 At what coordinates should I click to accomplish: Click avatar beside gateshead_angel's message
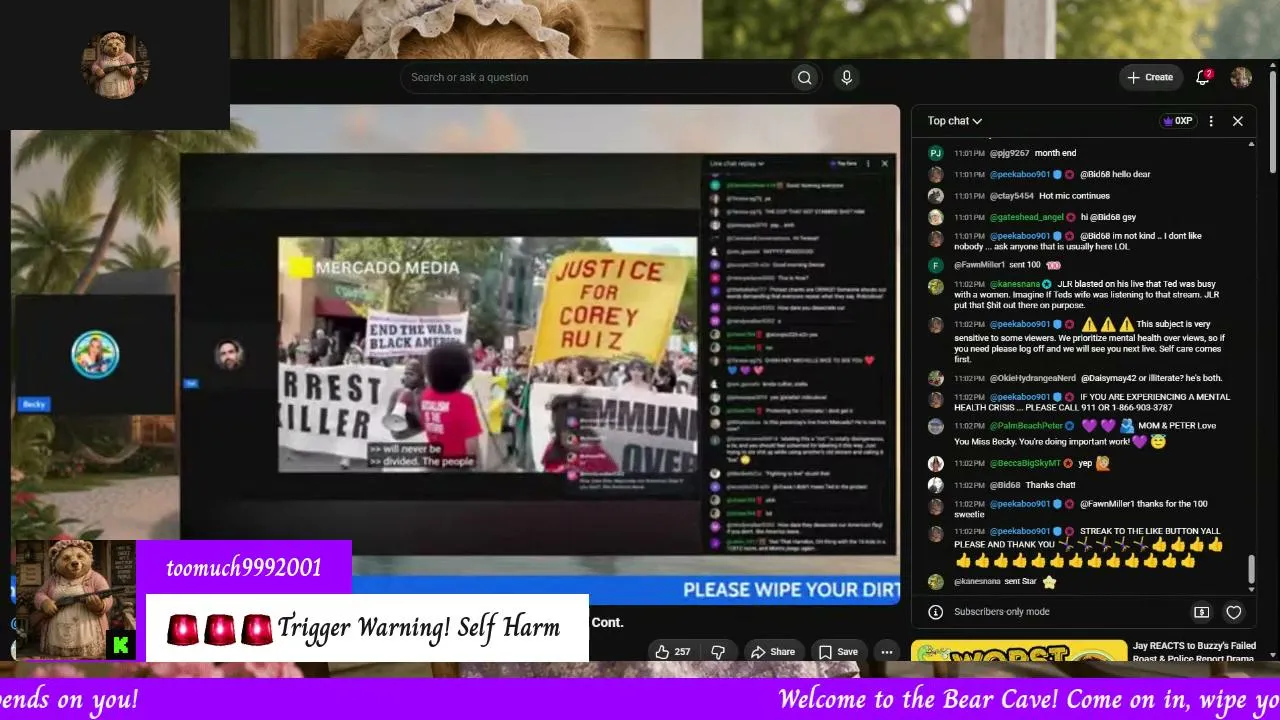point(935,217)
